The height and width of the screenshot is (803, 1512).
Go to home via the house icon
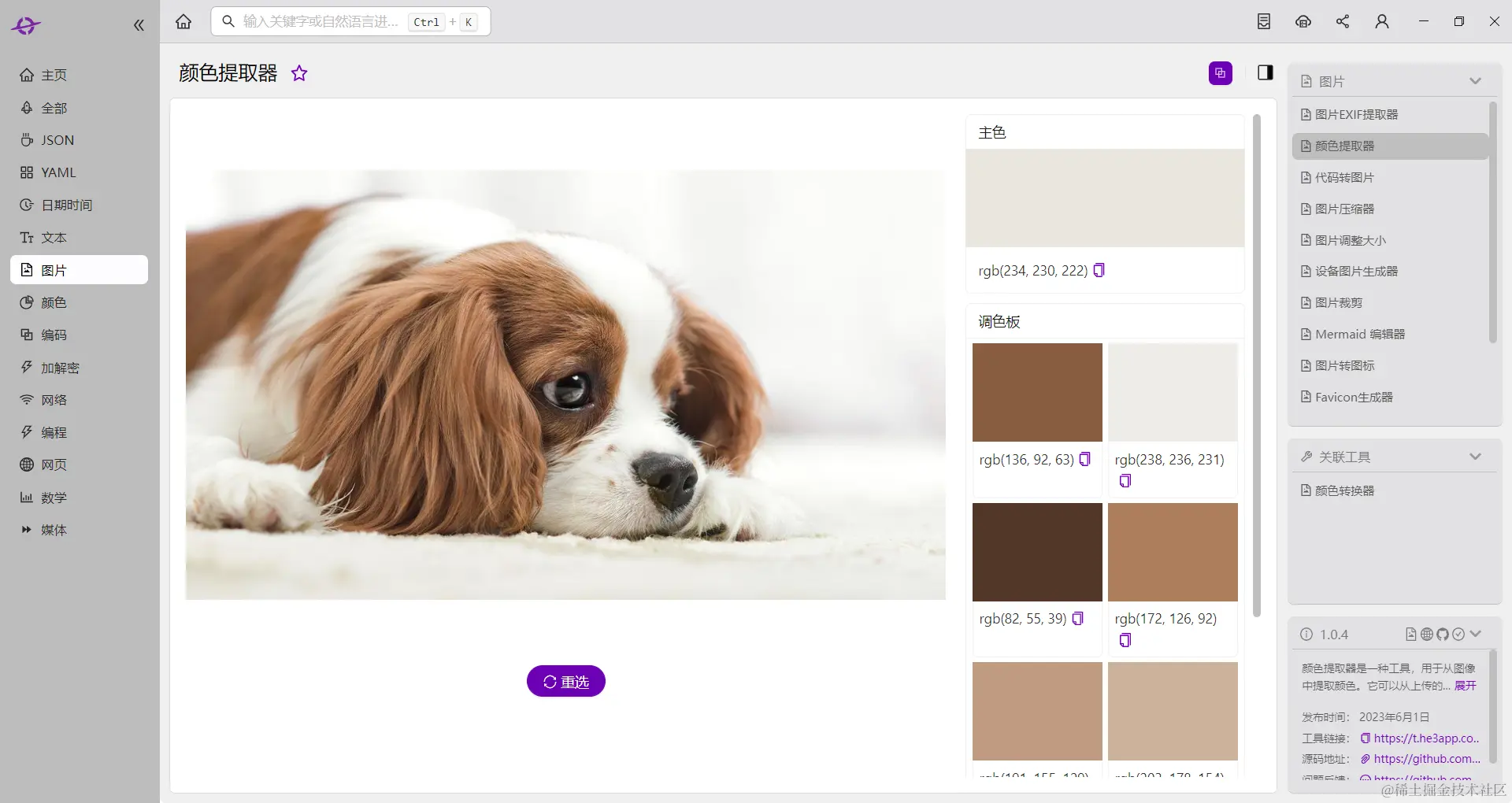[x=183, y=22]
